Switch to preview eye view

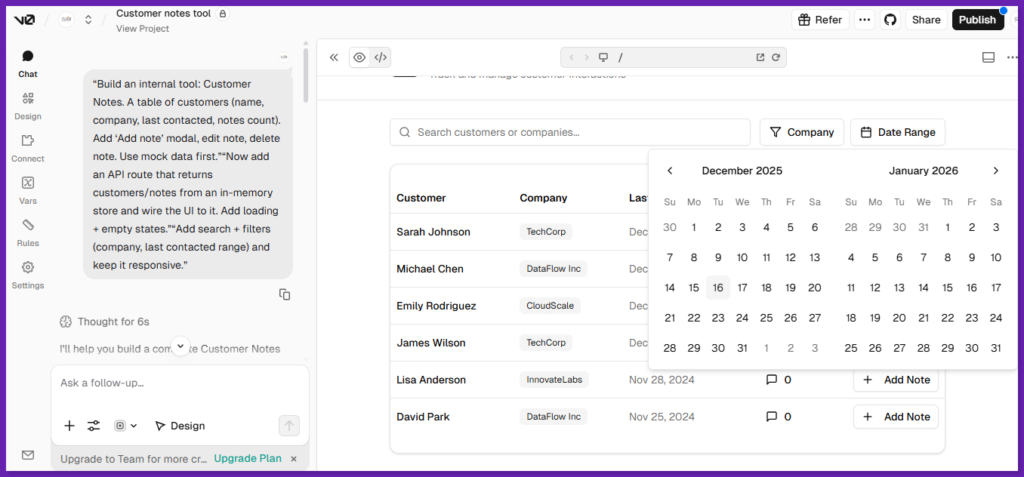click(359, 57)
